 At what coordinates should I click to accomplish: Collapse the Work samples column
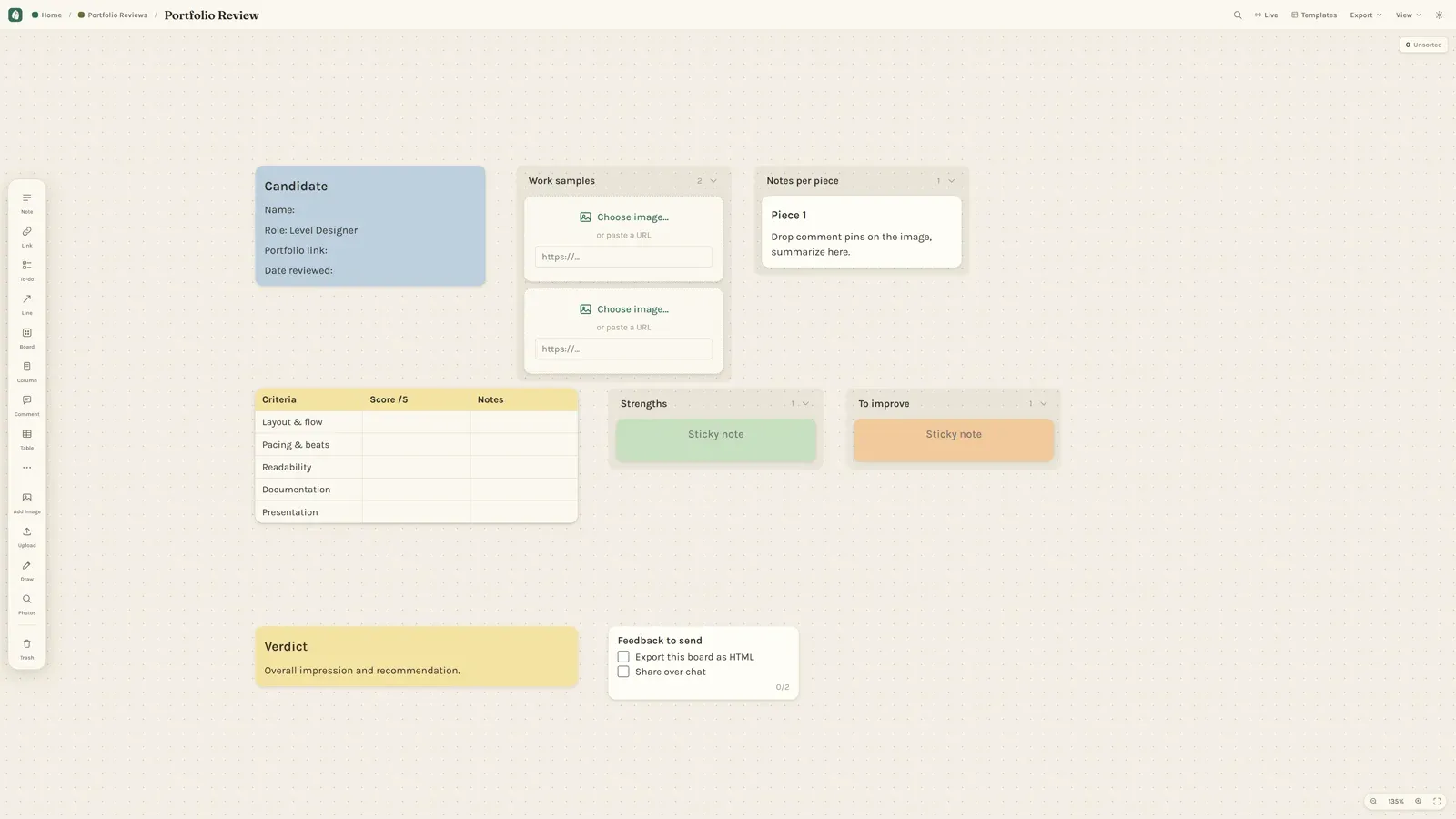click(x=713, y=181)
